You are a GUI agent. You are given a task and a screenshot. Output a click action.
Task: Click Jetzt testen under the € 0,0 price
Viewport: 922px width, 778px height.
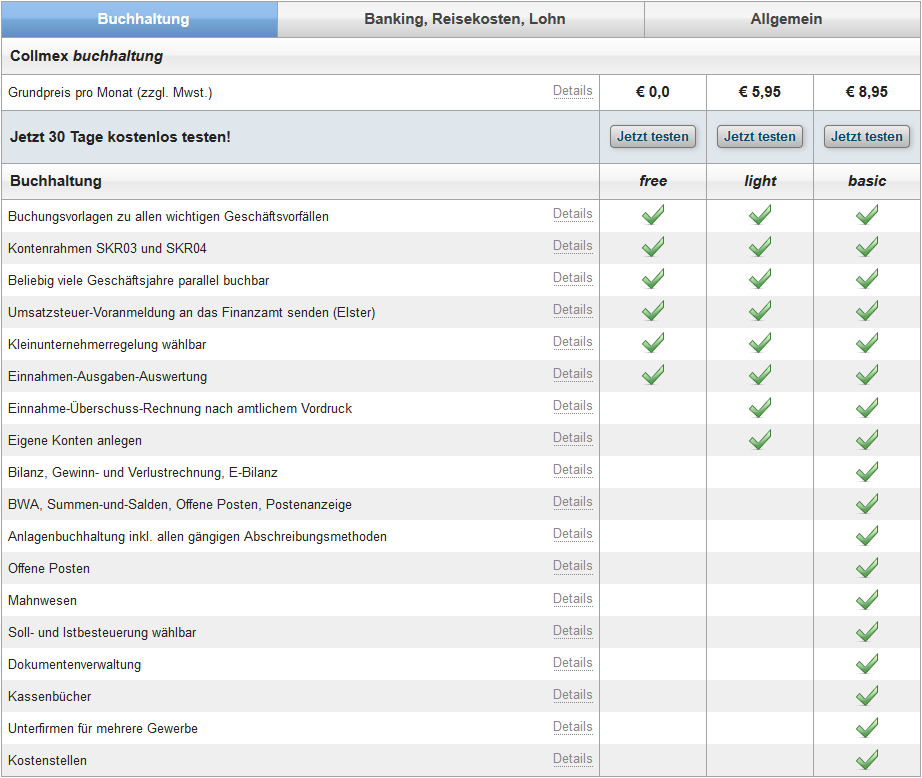653,136
